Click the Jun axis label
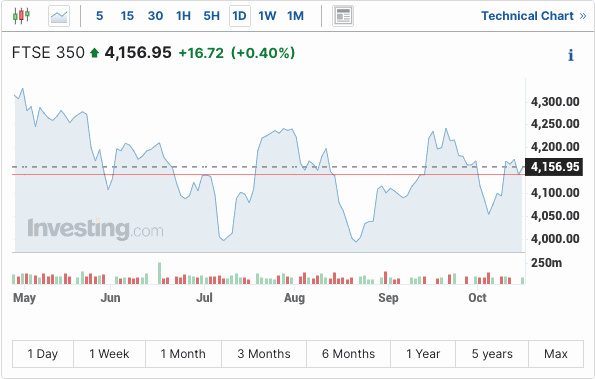The image size is (595, 379). (x=110, y=298)
